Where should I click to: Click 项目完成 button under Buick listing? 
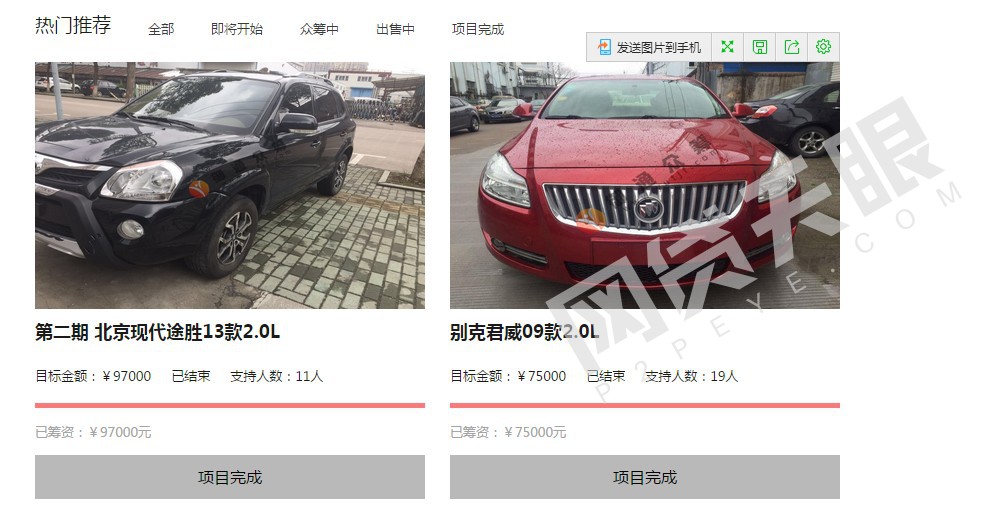[645, 477]
